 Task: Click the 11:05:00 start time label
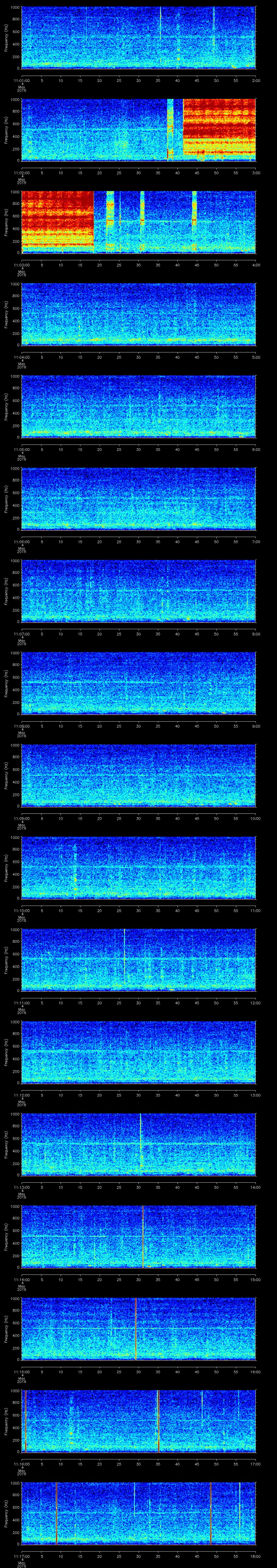[22, 449]
